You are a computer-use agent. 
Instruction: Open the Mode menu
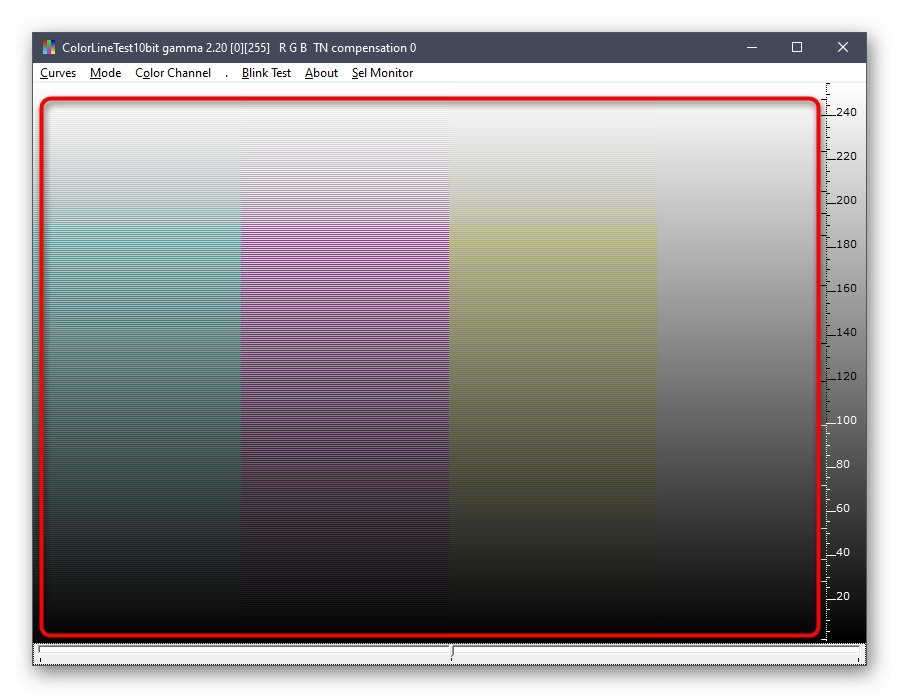[x=105, y=73]
